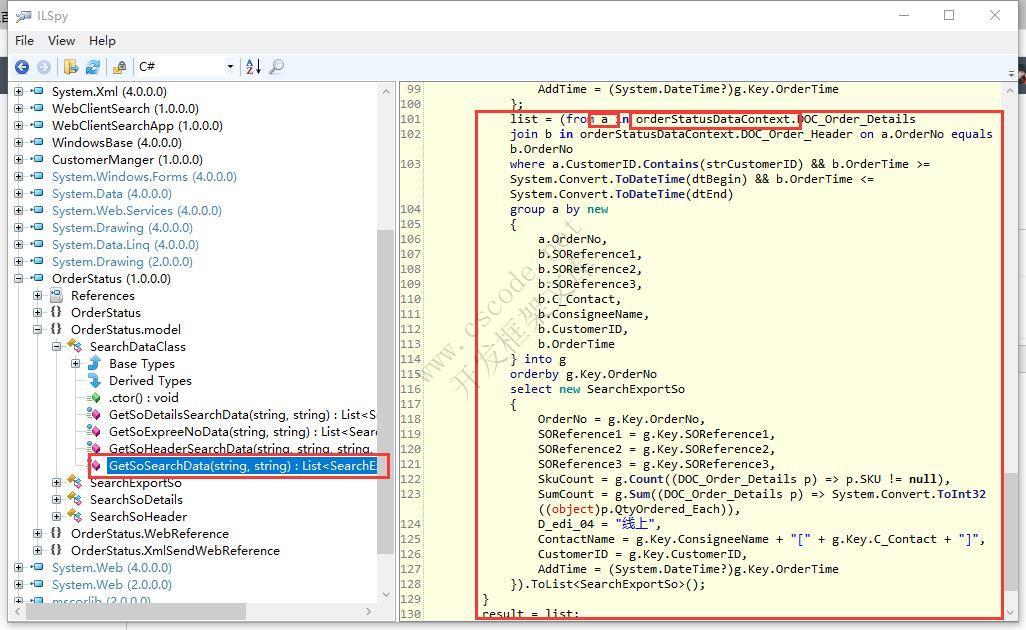The height and width of the screenshot is (630, 1026).
Task: Select the .ctor() : void constructor
Action: pos(144,398)
